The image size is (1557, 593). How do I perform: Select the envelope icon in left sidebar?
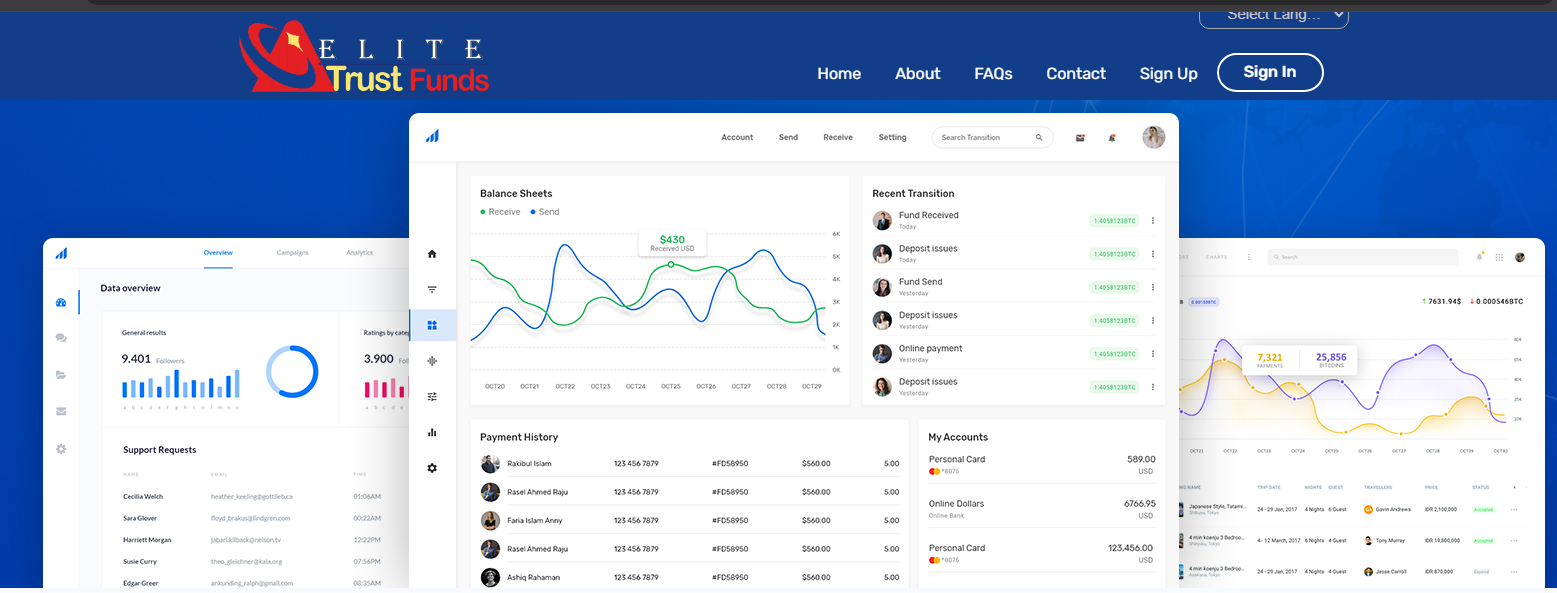pyautogui.click(x=61, y=411)
